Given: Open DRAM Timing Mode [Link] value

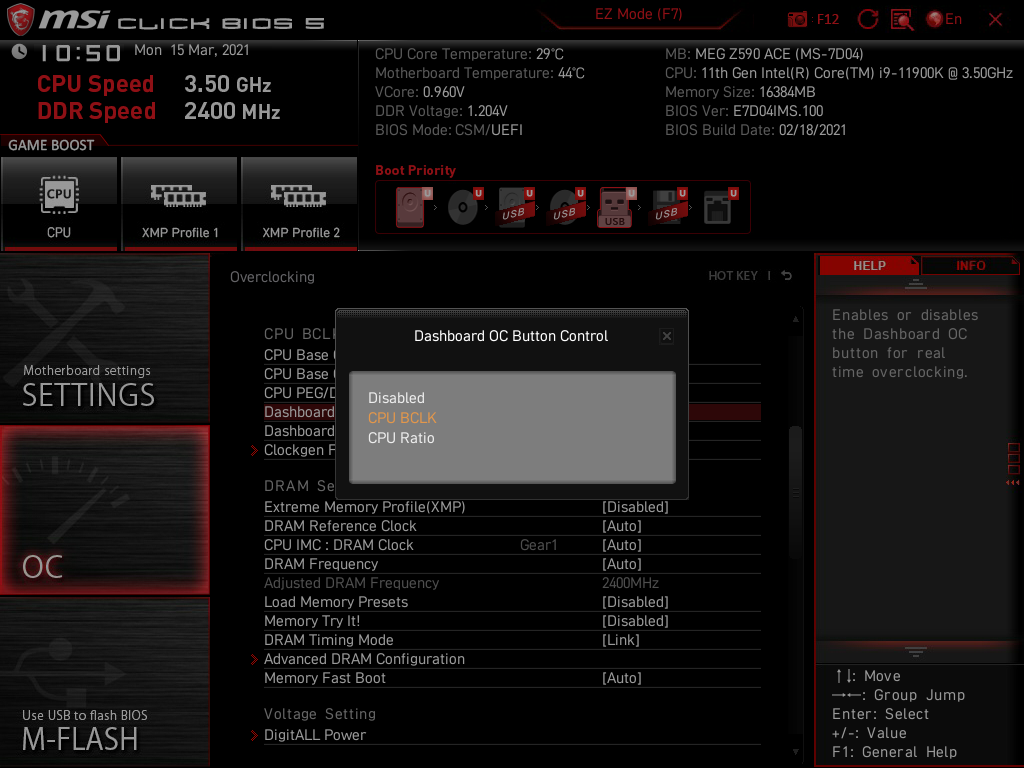Looking at the screenshot, I should click(x=621, y=640).
